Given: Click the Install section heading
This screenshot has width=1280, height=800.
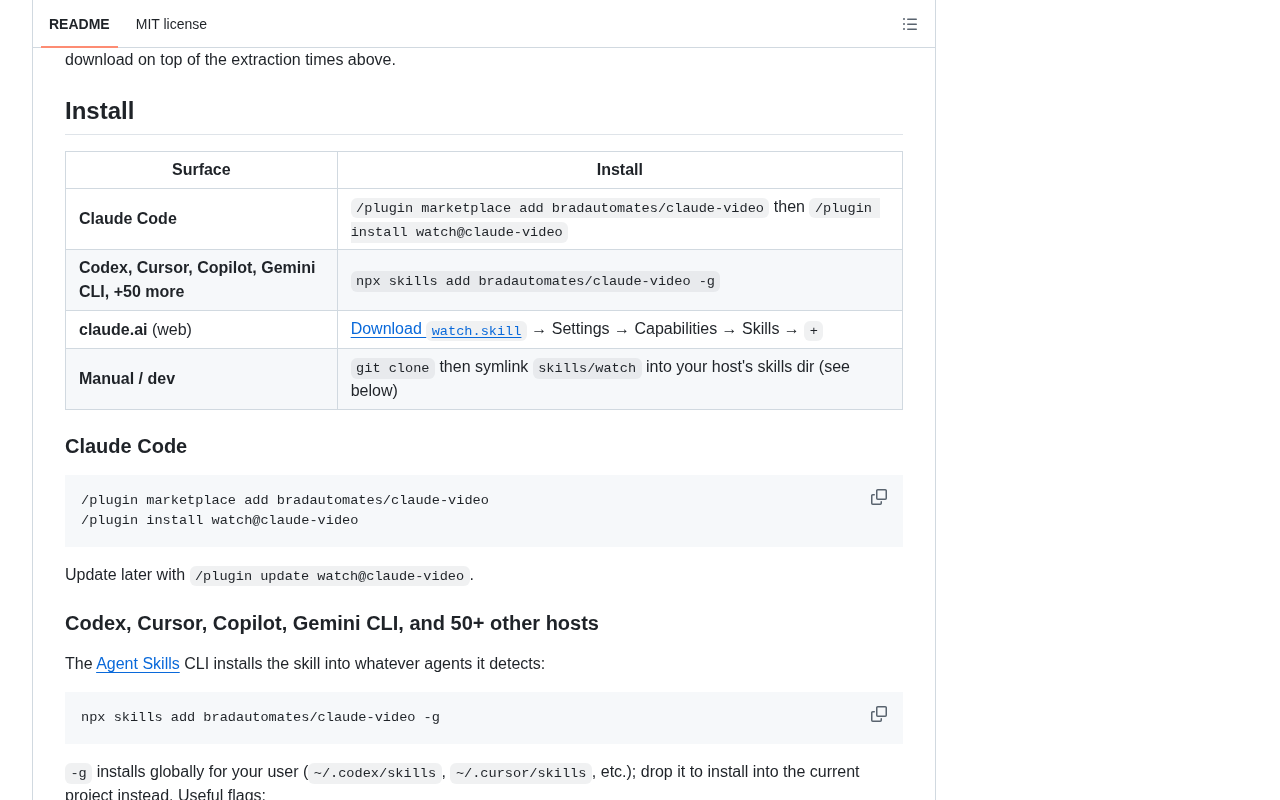Looking at the screenshot, I should [100, 111].
